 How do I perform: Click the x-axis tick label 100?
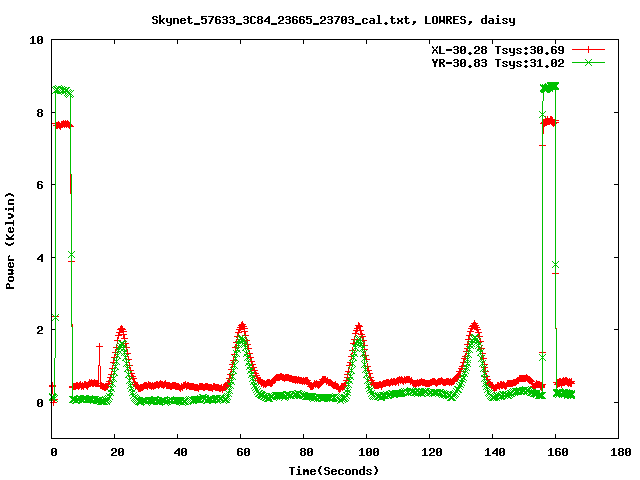point(369,452)
